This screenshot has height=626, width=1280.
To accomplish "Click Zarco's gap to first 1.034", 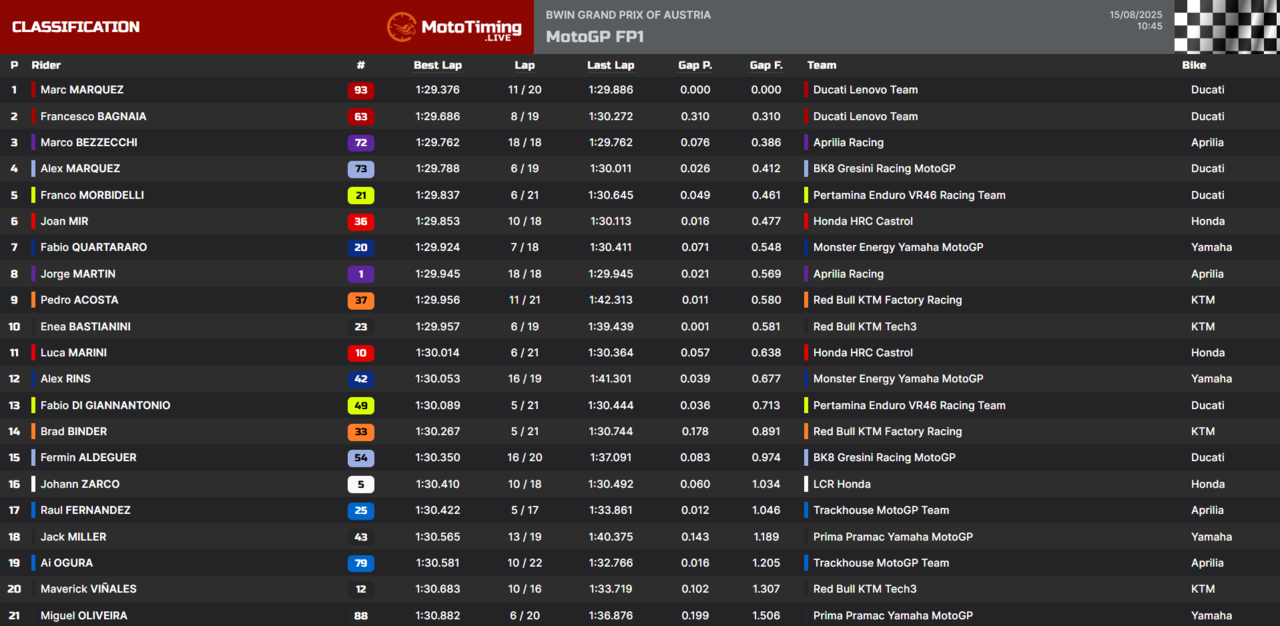I will coord(767,484).
